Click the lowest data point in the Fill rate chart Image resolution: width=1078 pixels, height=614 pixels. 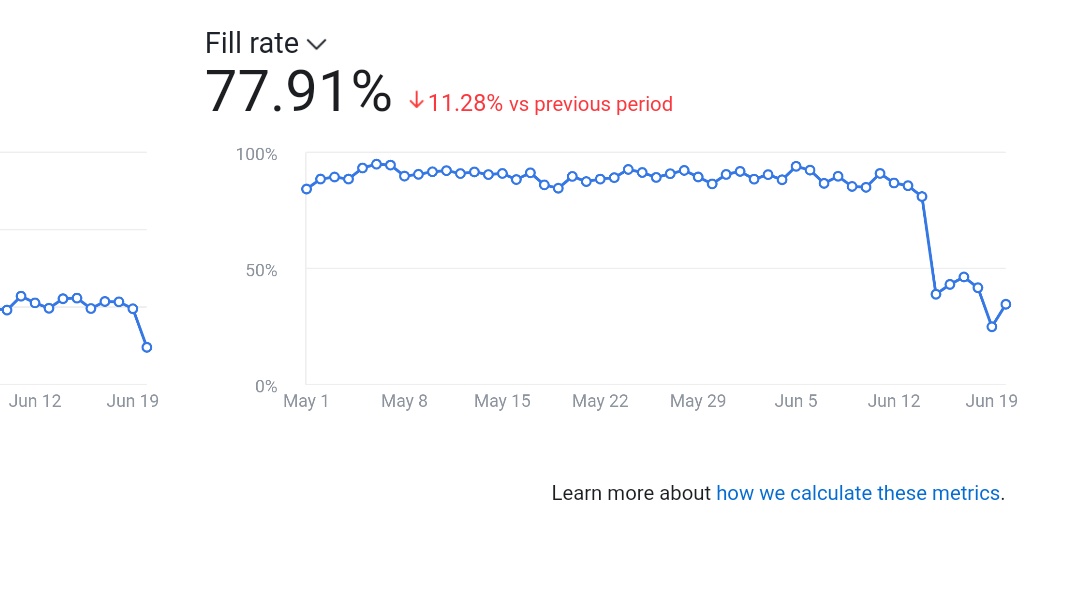992,327
